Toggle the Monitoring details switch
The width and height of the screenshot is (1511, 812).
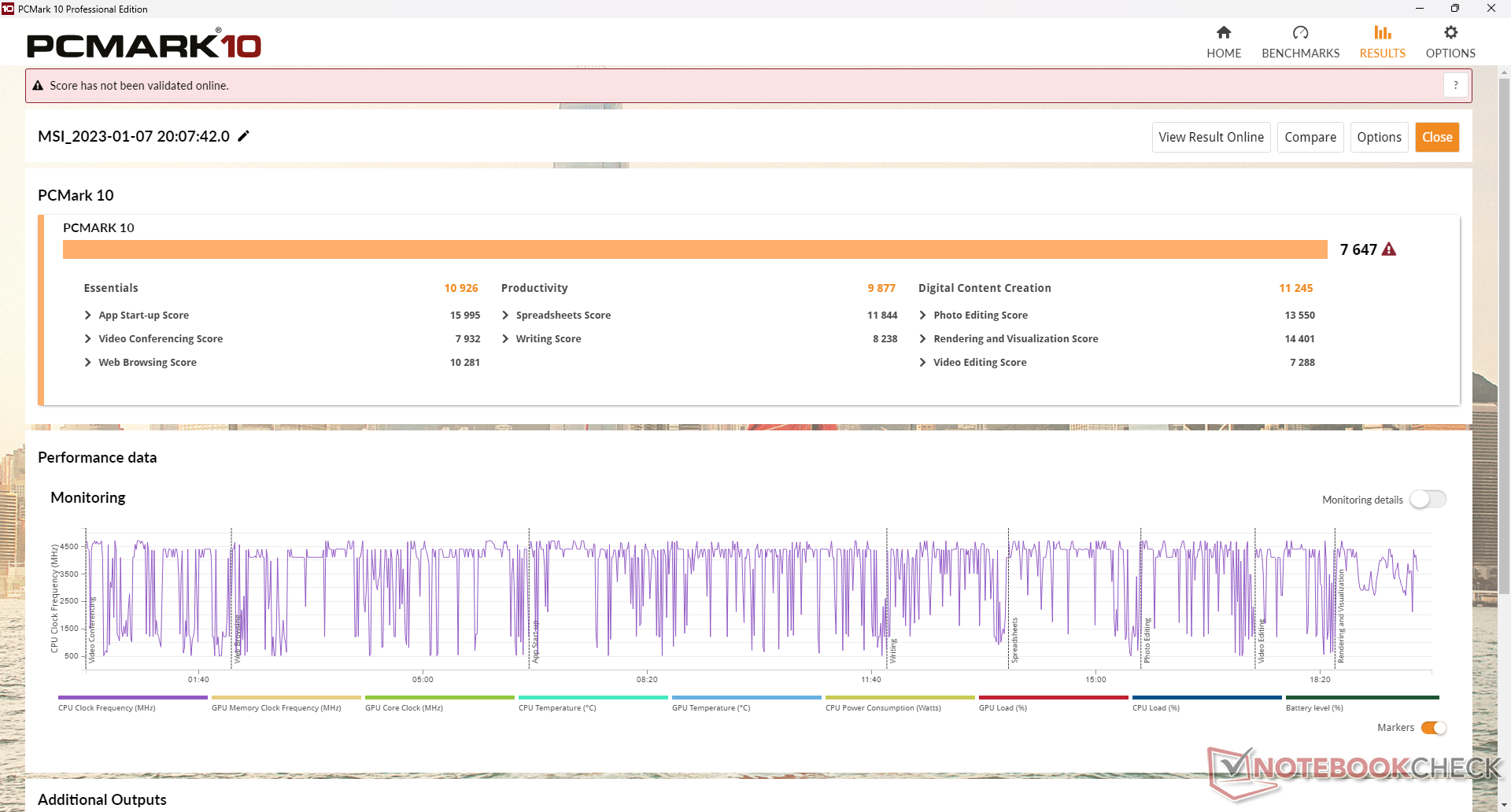(1428, 500)
